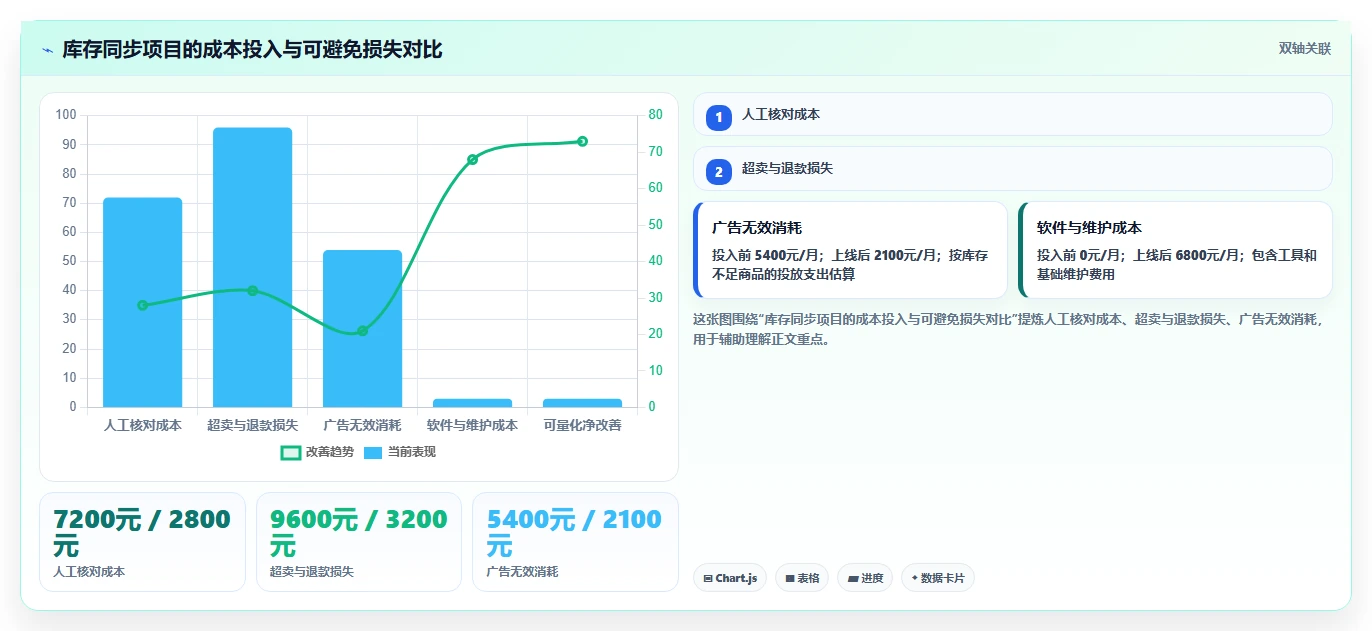
Task: Click the summary paragraph starting 这张图围绕
Action: tap(1010, 329)
